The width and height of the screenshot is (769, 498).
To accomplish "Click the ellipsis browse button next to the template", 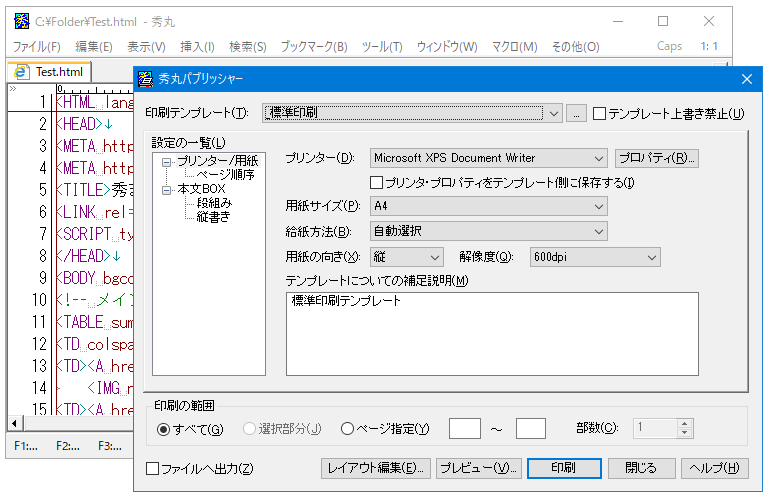I will tap(576, 114).
